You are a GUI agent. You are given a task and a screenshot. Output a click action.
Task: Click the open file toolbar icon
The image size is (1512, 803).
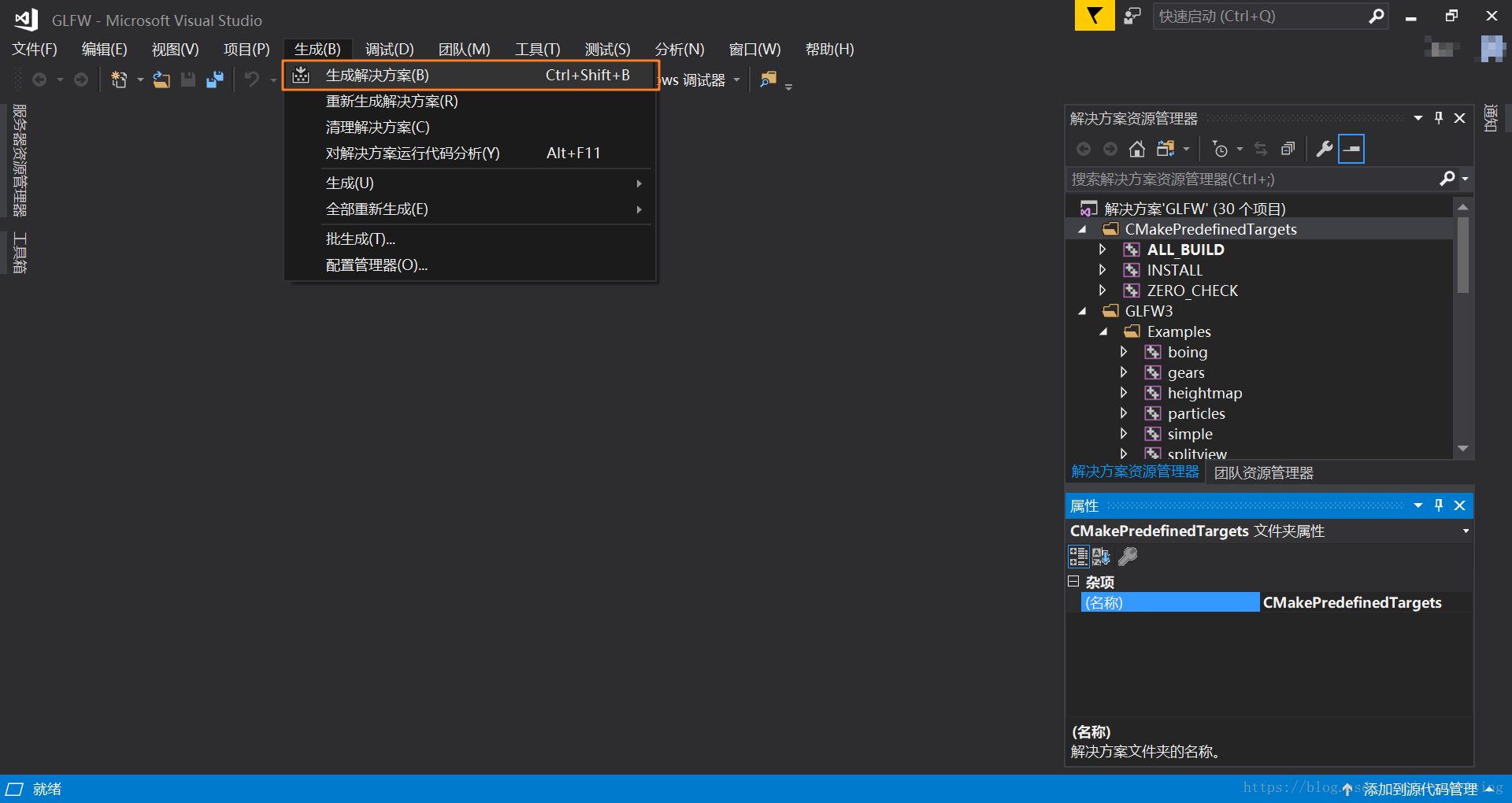[x=161, y=80]
